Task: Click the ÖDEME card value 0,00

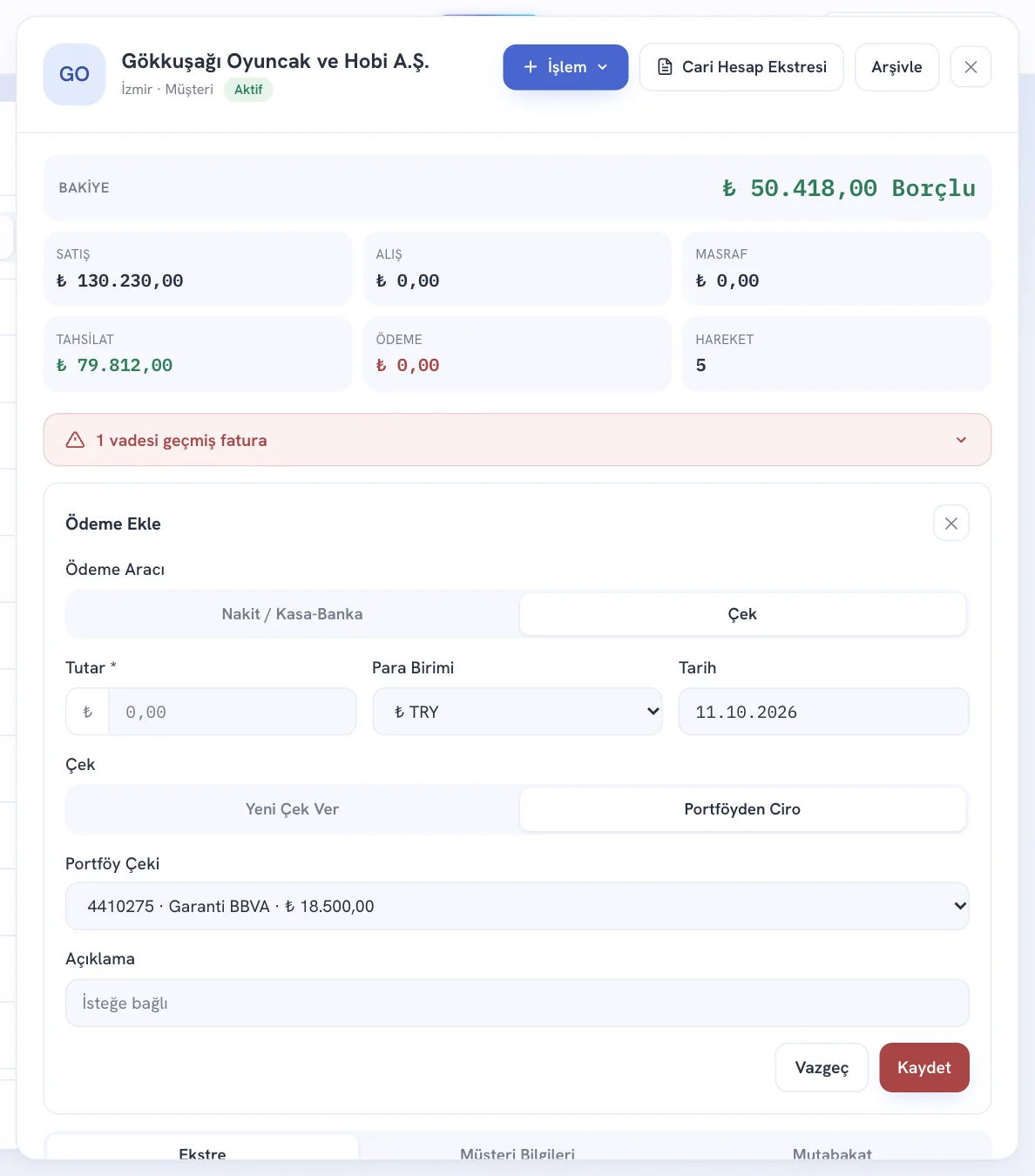Action: [408, 365]
